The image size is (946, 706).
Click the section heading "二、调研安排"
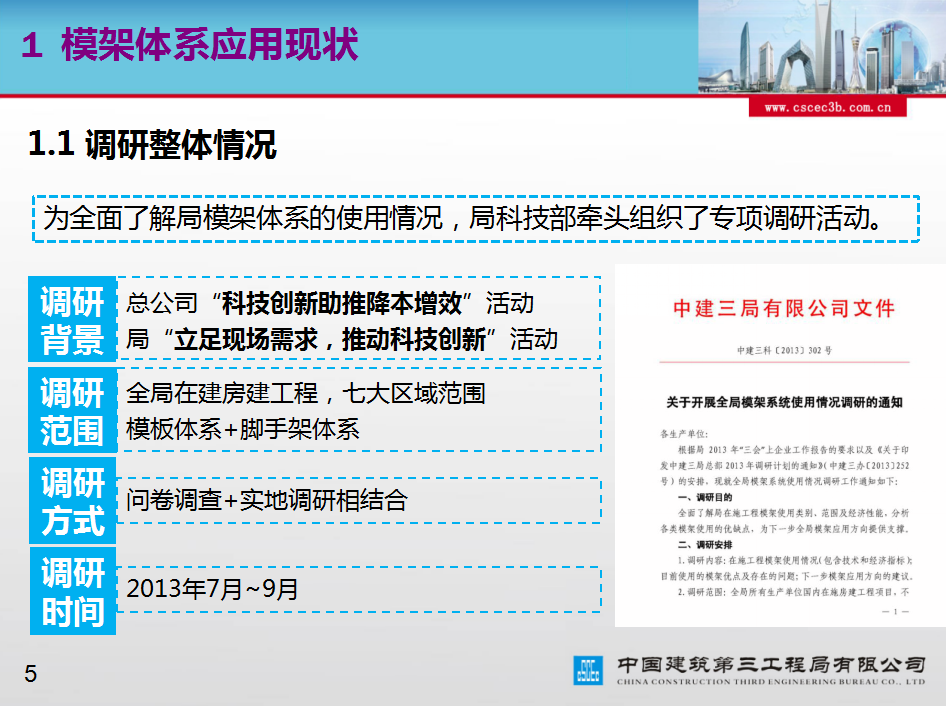pyautogui.click(x=705, y=544)
